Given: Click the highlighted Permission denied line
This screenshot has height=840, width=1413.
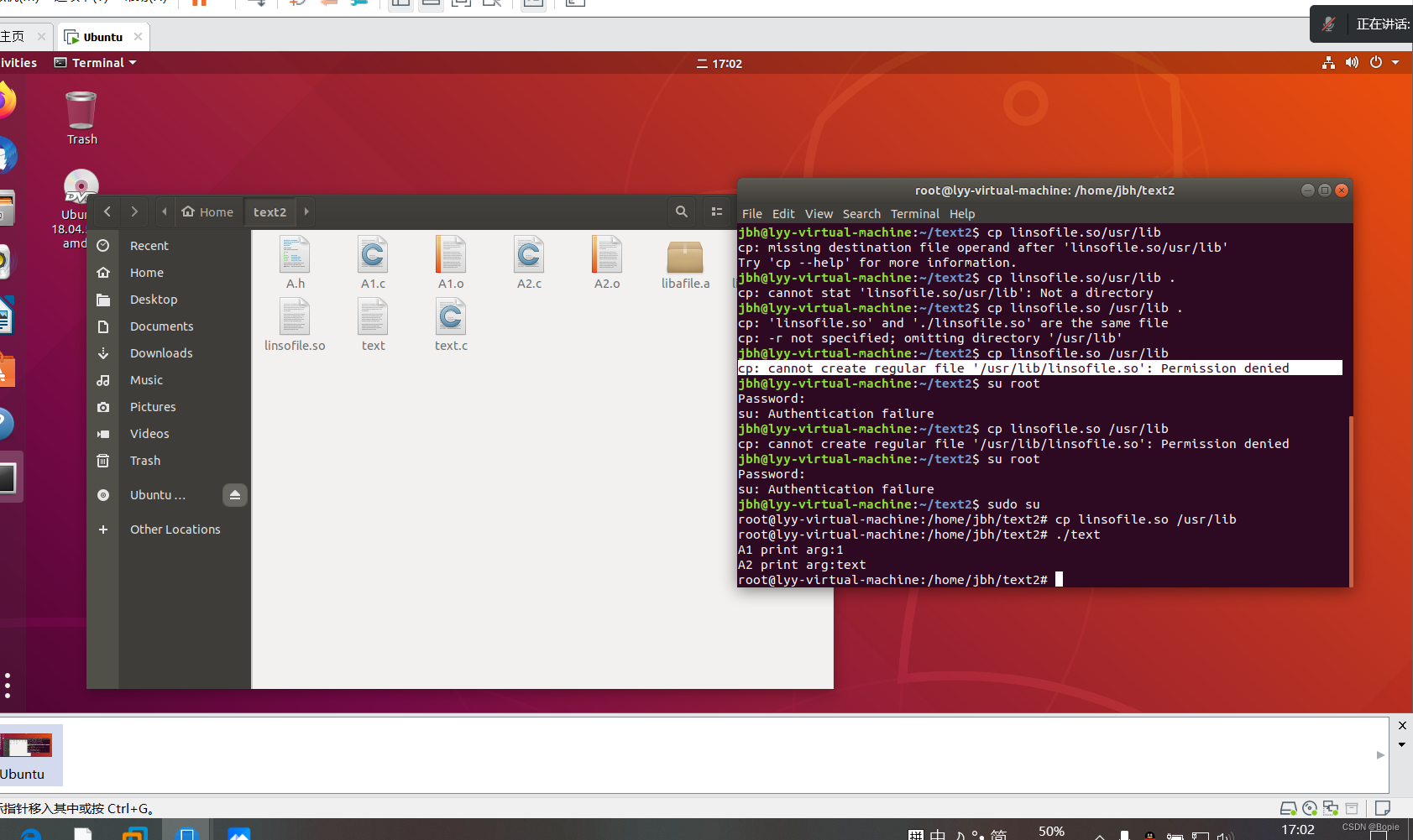Looking at the screenshot, I should click(1039, 368).
